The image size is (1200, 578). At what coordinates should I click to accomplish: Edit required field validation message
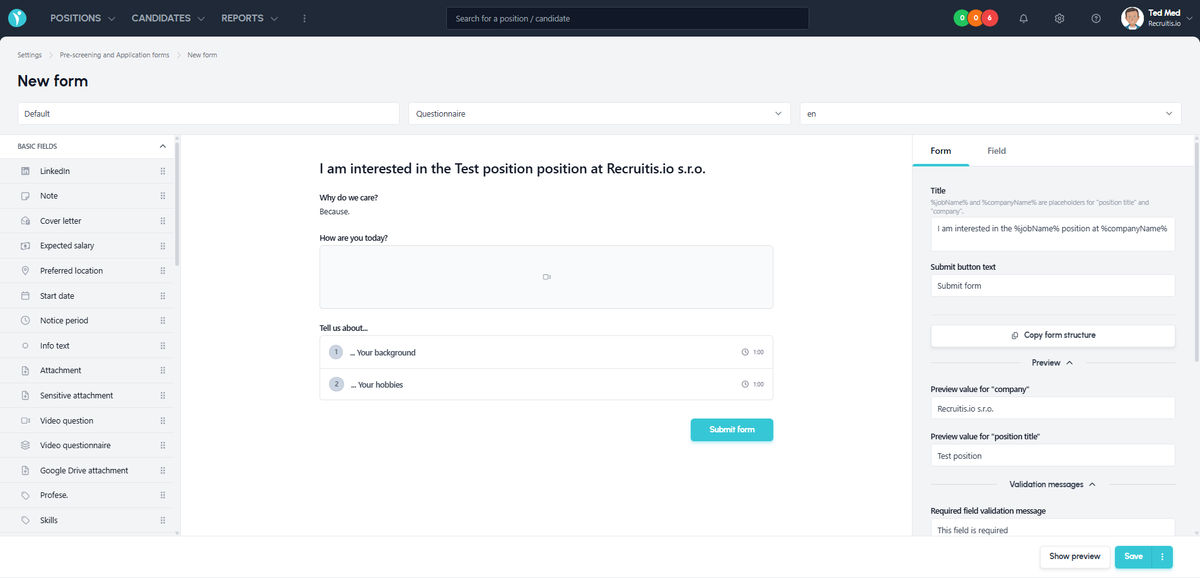(x=1053, y=528)
